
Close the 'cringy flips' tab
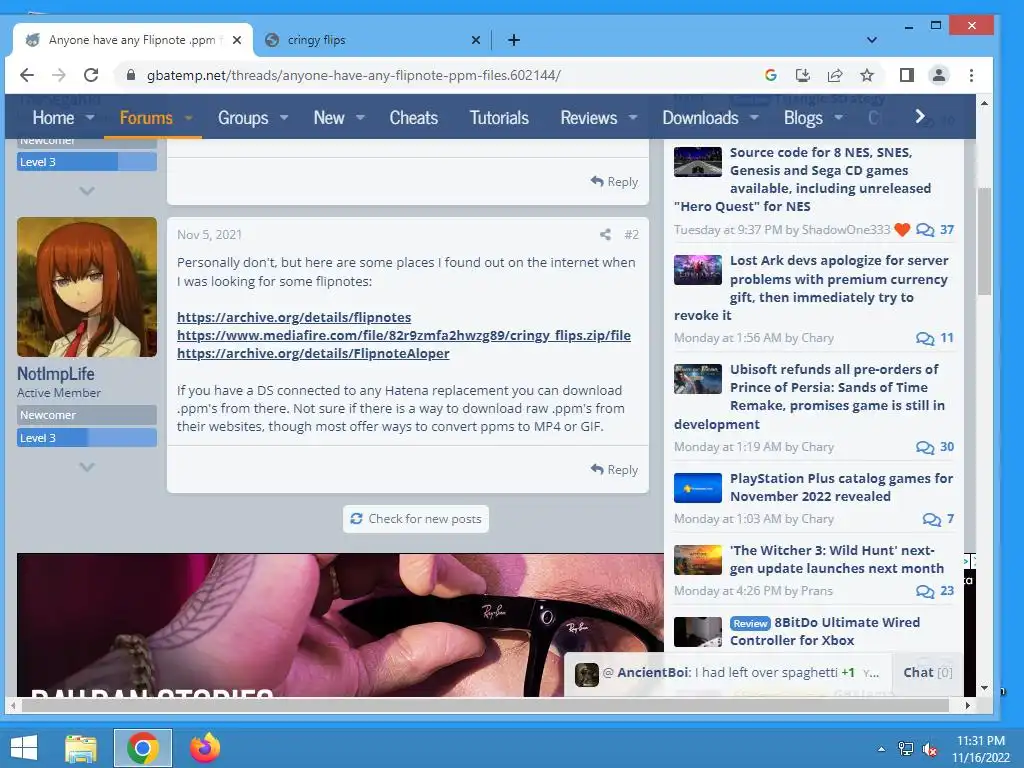475,40
